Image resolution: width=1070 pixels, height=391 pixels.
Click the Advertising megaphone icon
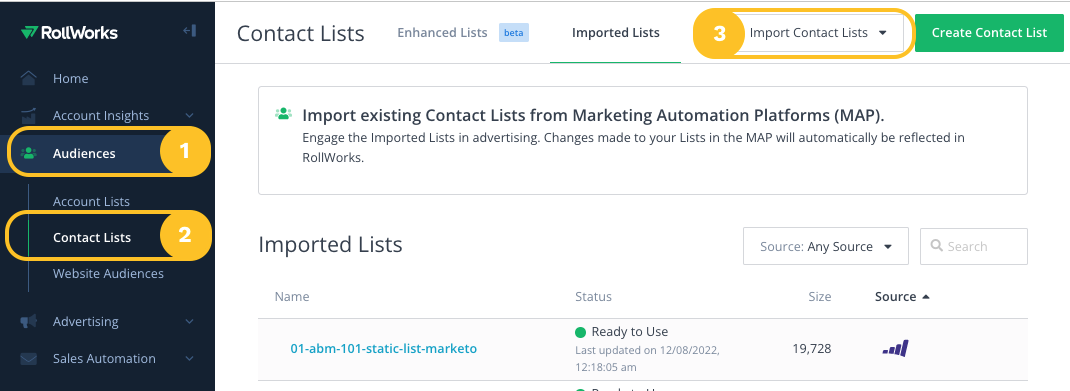pyautogui.click(x=29, y=321)
